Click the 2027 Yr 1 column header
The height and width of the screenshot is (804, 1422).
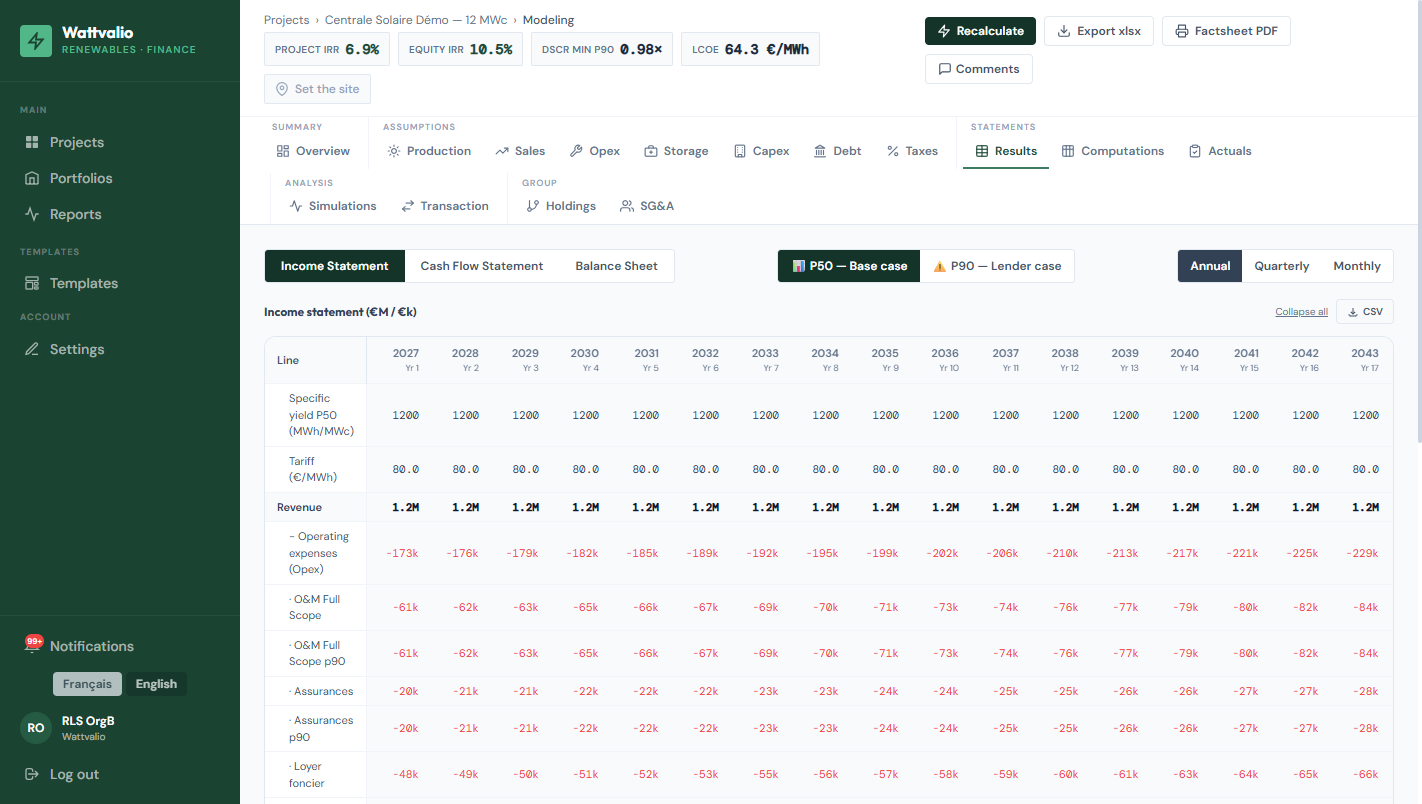point(406,360)
